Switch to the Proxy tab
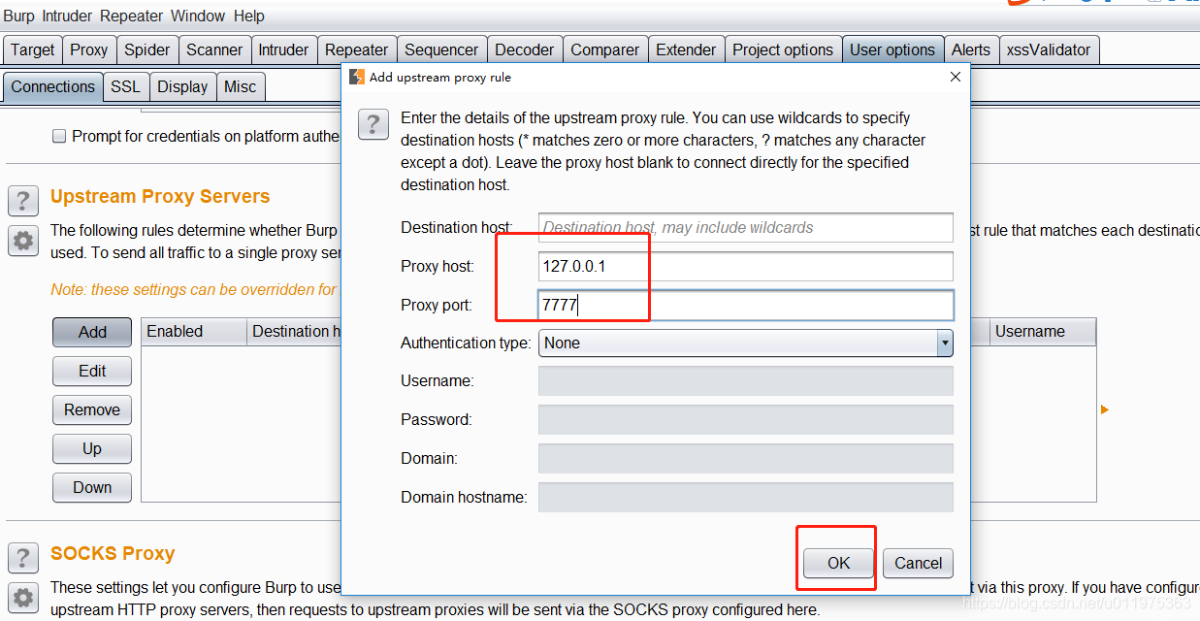Image resolution: width=1200 pixels, height=621 pixels. [89, 50]
